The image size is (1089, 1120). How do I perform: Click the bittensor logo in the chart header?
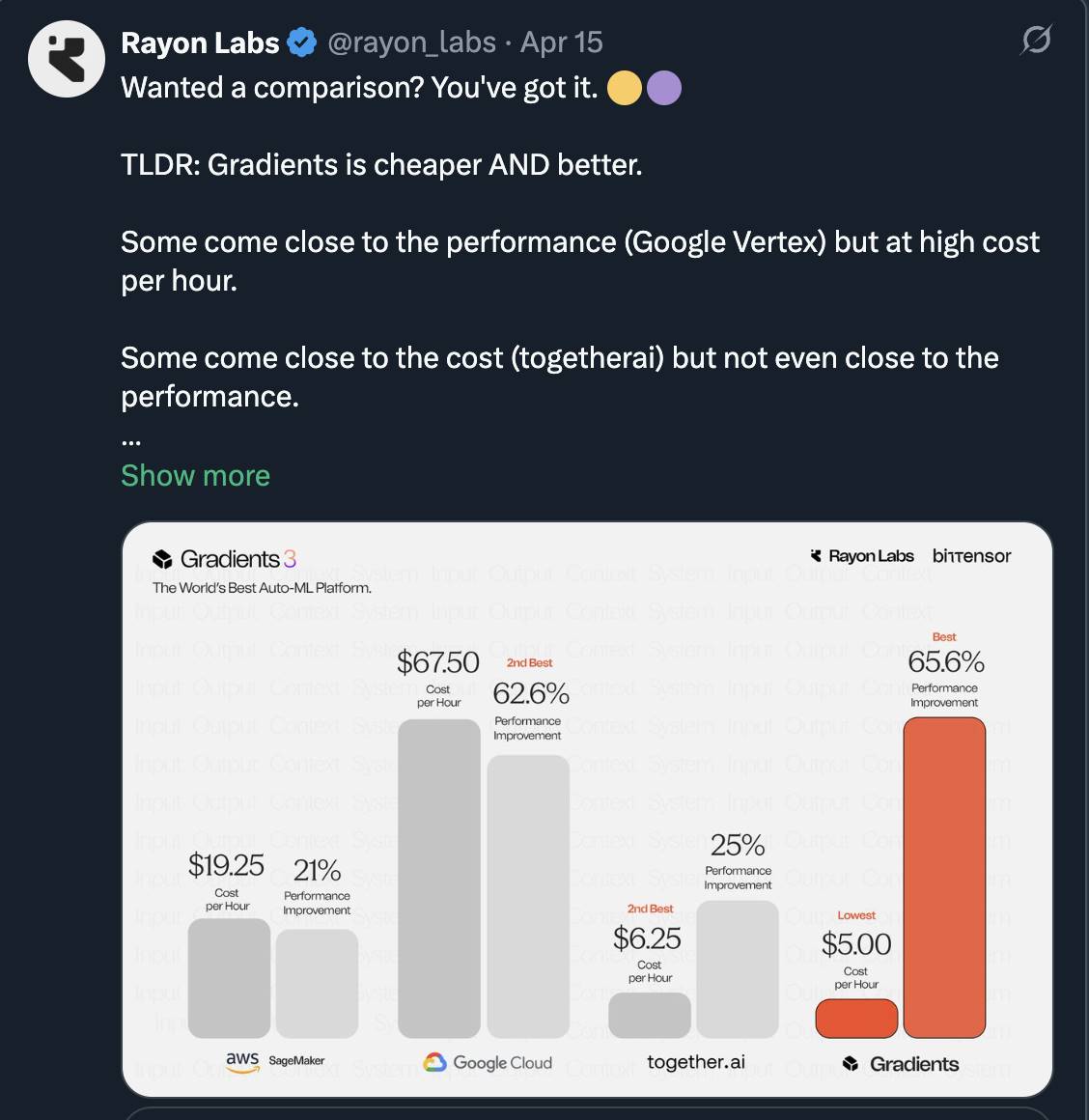pyautogui.click(x=972, y=556)
